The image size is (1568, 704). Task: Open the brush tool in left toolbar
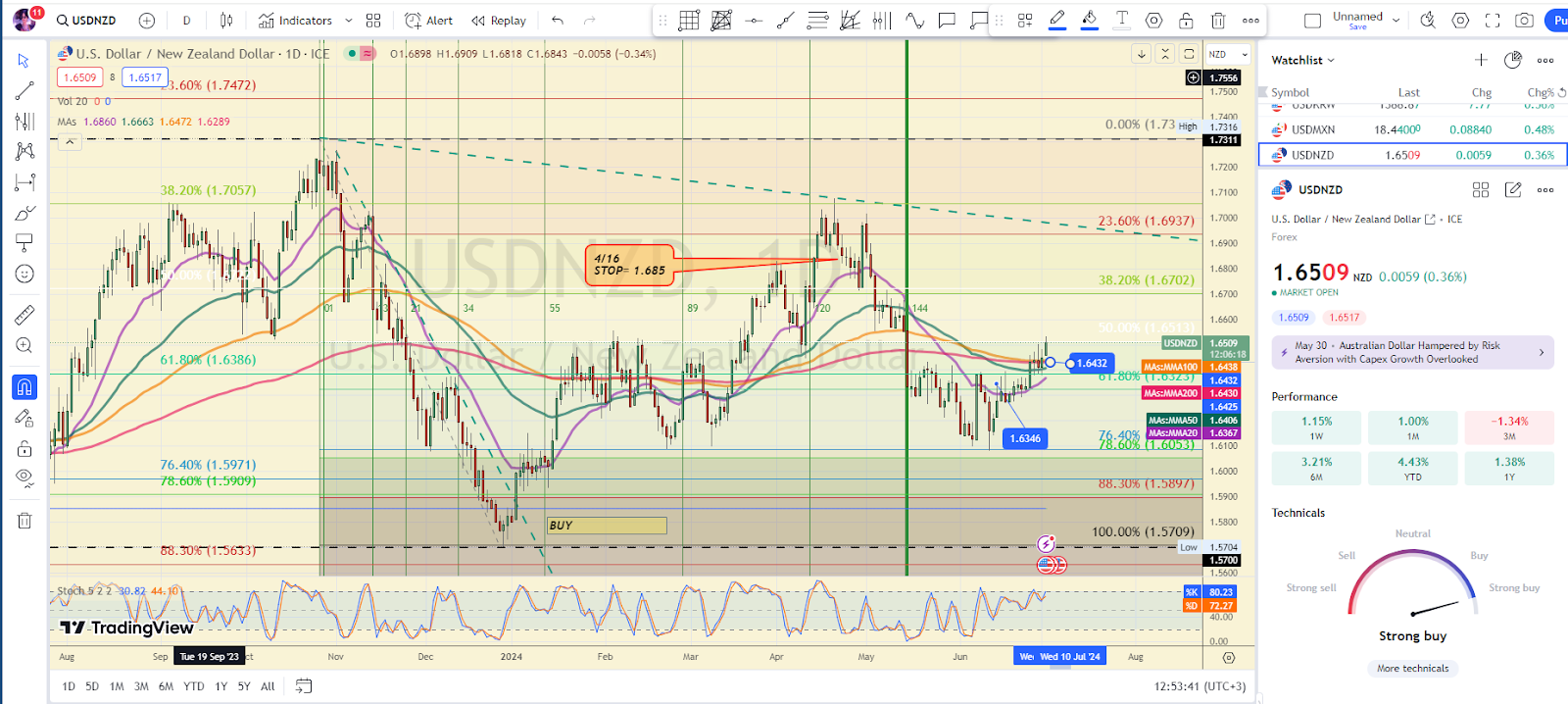[x=24, y=213]
